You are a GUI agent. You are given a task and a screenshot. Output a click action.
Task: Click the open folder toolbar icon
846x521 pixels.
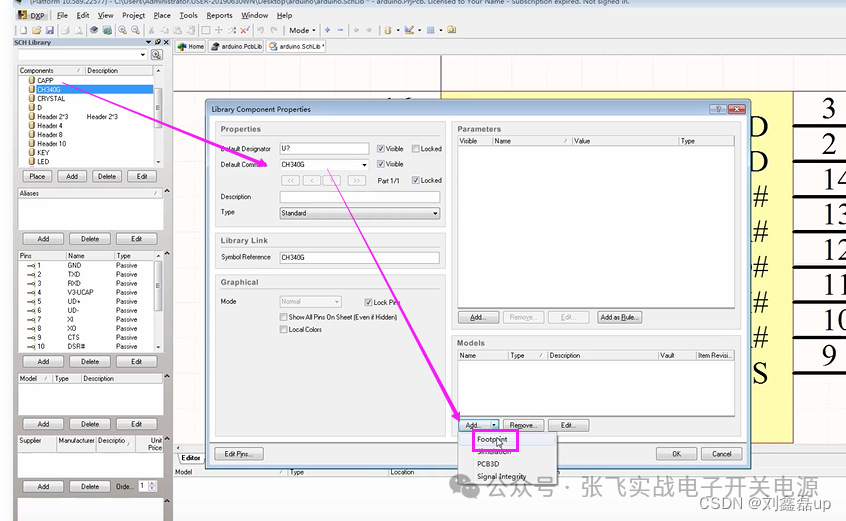(36, 30)
